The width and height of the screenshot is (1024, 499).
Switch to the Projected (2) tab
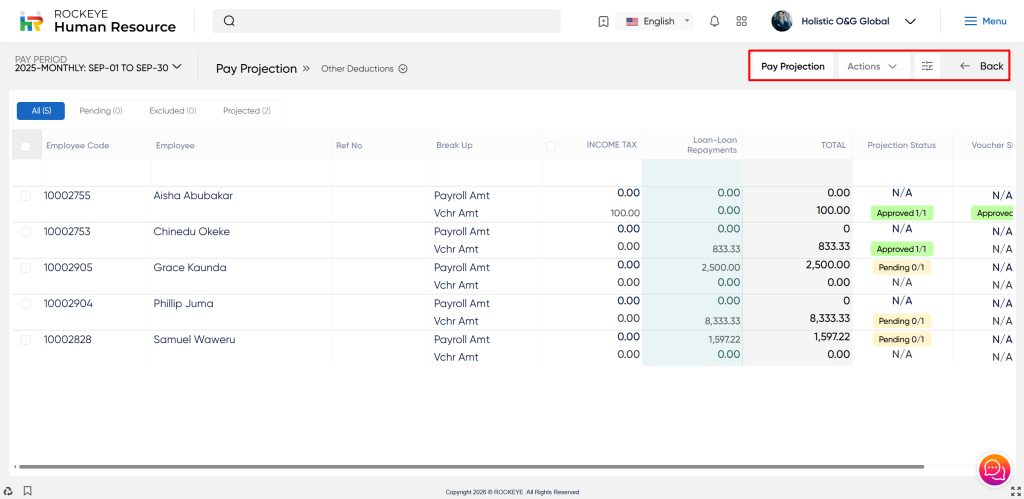coord(246,111)
